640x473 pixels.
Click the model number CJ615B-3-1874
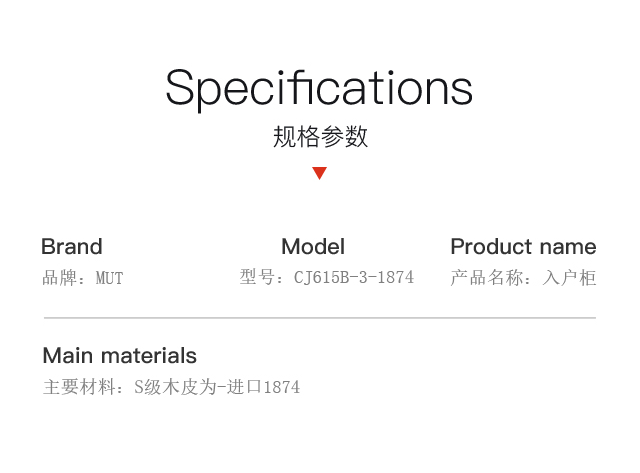pyautogui.click(x=354, y=277)
